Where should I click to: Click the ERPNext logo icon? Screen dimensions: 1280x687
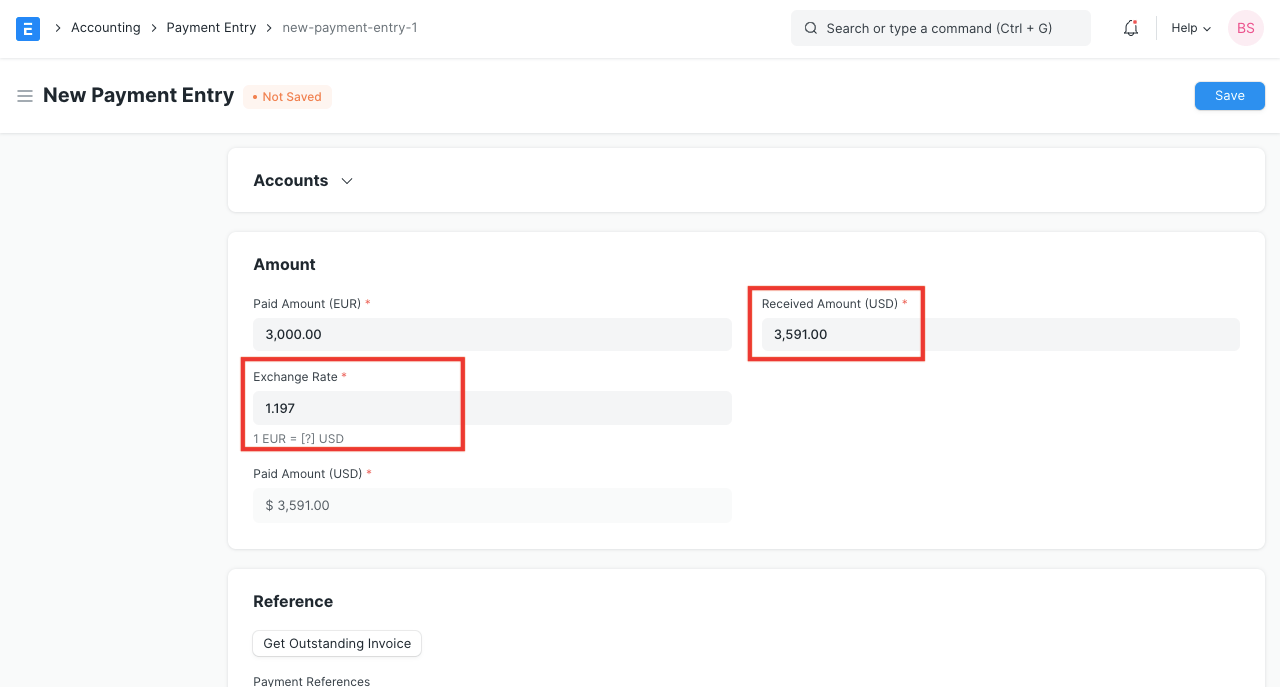tap(27, 28)
